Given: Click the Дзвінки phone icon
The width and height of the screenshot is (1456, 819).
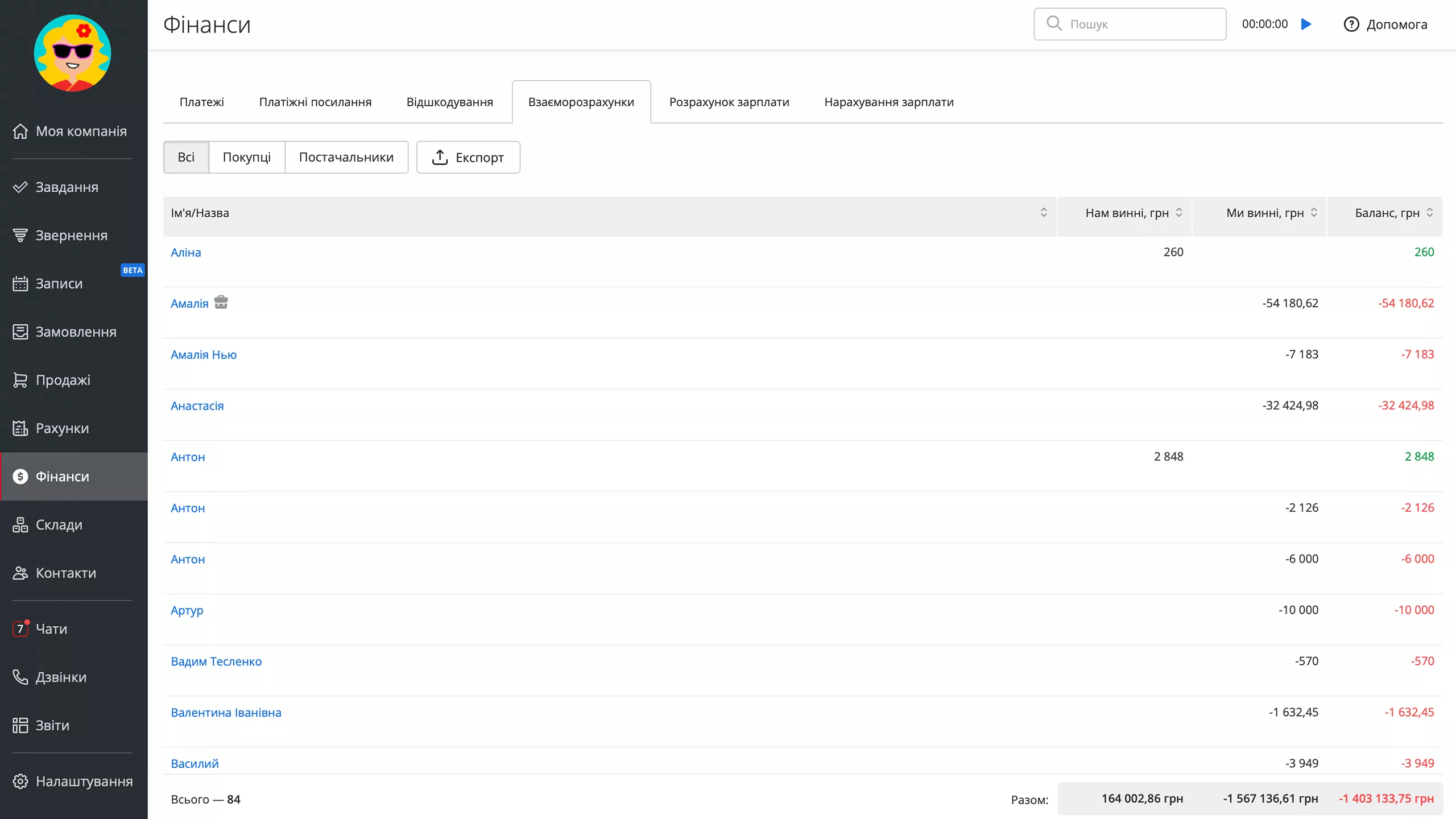Looking at the screenshot, I should coord(20,677).
